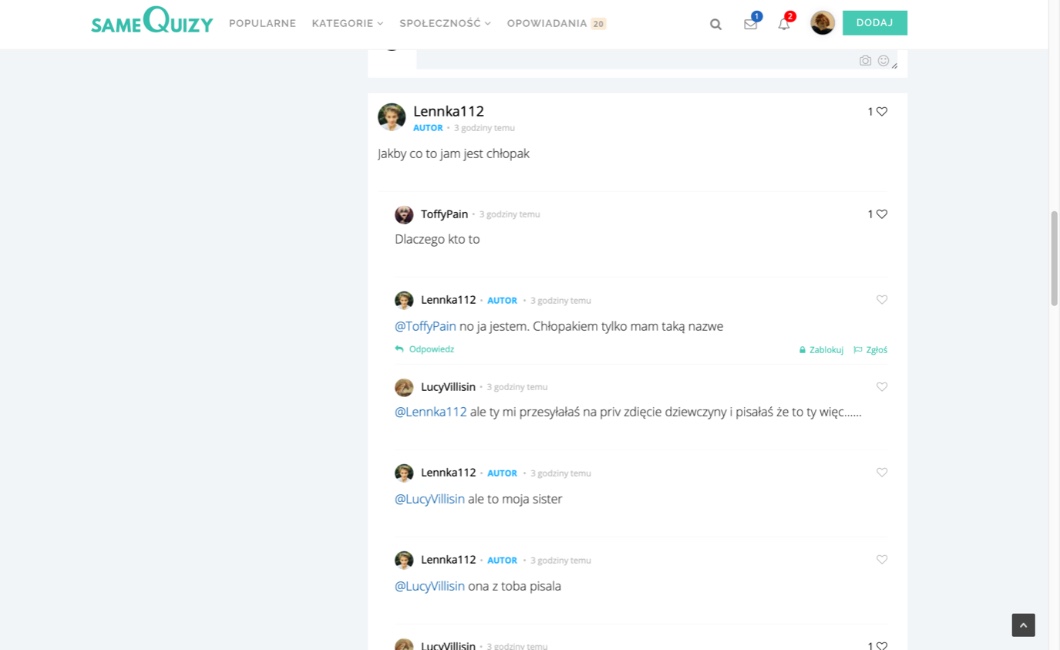Open messages envelope icon in header
This screenshot has width=1060, height=650.
750,24
